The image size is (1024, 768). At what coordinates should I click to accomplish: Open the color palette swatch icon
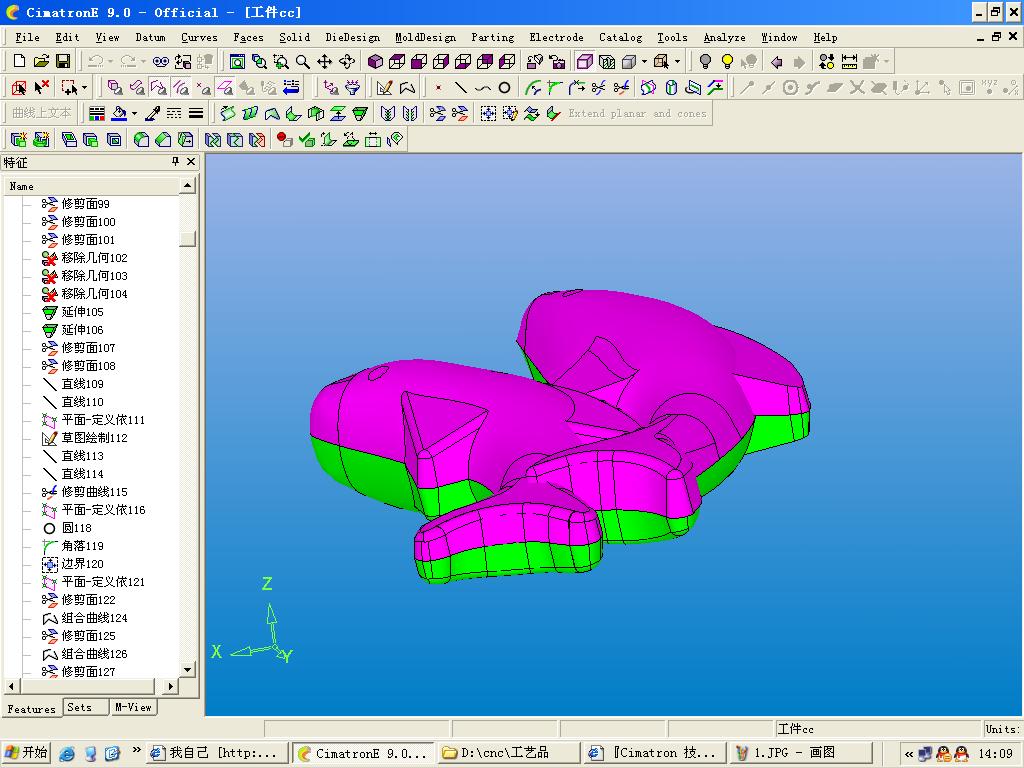pos(97,114)
